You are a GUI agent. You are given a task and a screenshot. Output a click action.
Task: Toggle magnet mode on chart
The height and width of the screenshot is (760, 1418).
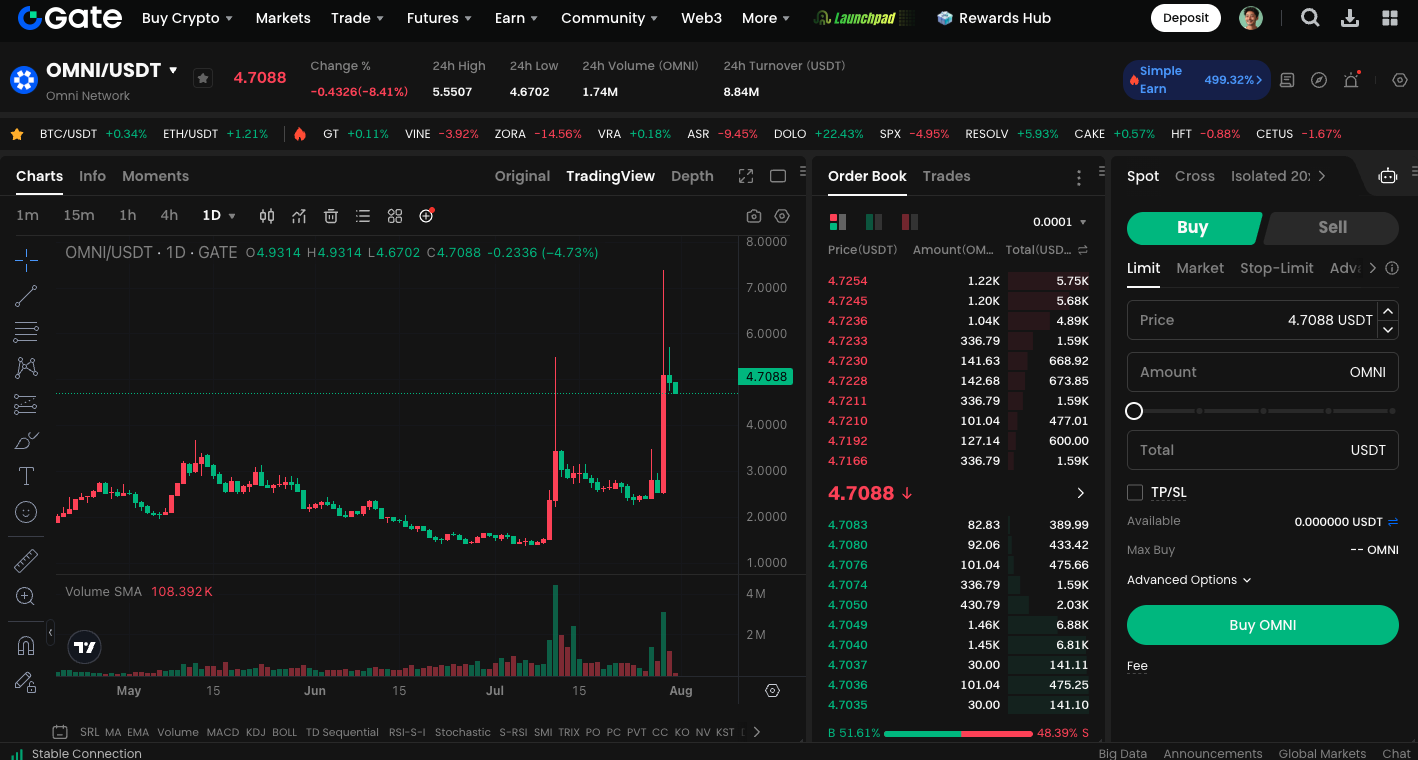(26, 646)
